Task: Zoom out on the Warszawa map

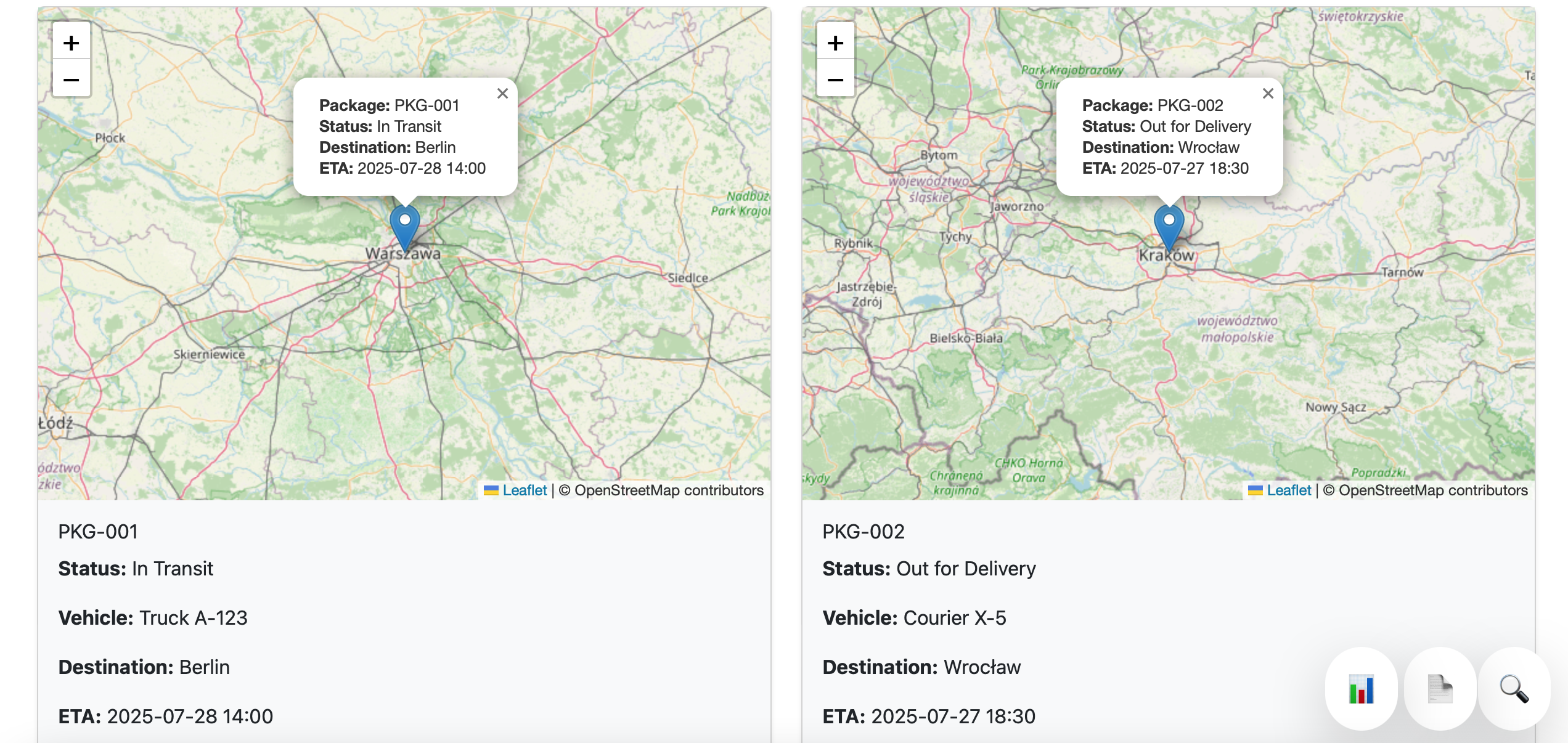Action: pos(71,79)
